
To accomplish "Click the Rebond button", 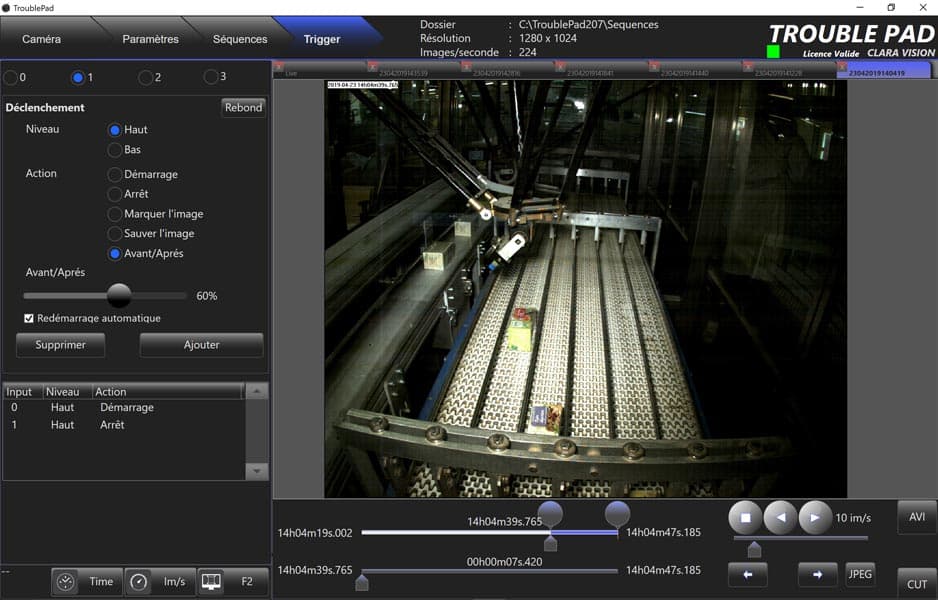I will tap(243, 108).
